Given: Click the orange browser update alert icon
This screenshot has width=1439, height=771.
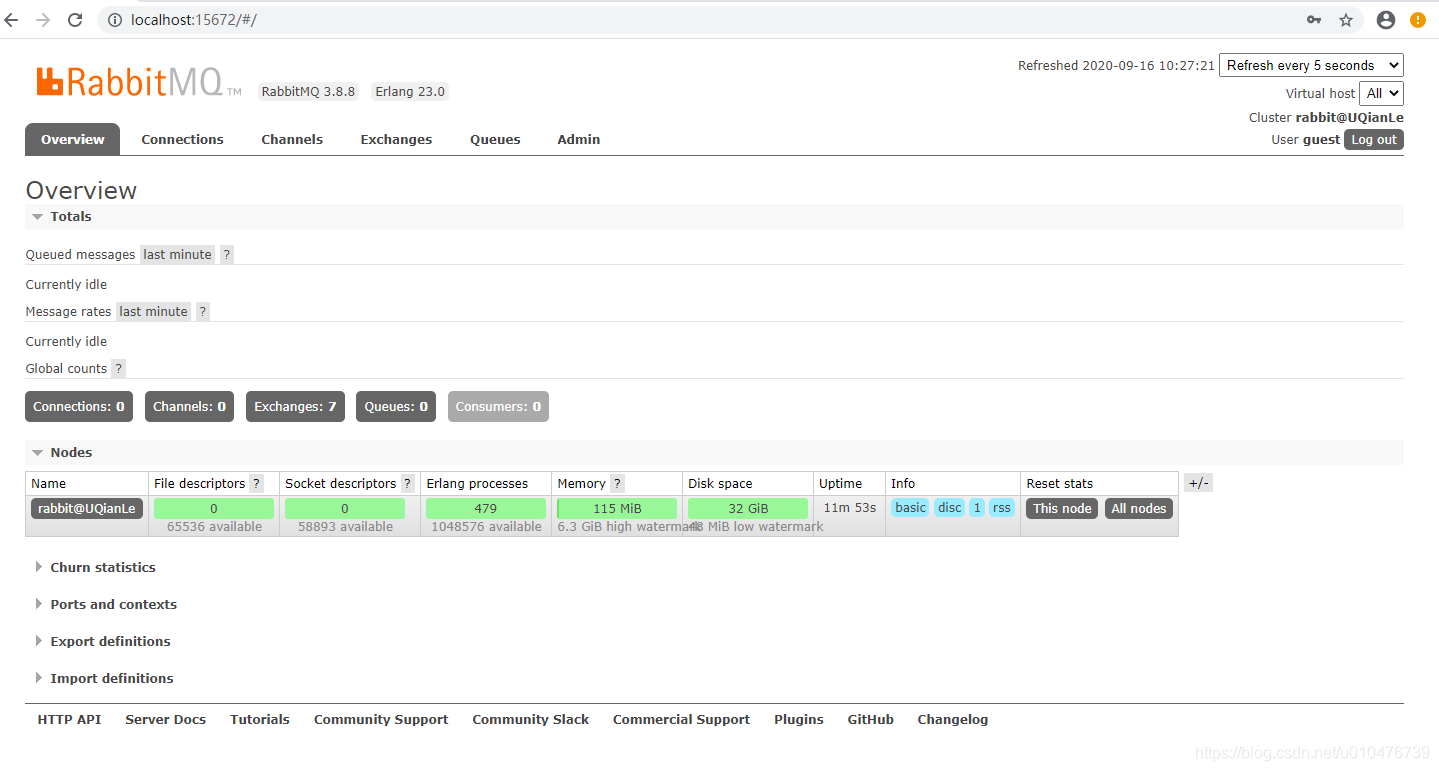Looking at the screenshot, I should 1418,20.
